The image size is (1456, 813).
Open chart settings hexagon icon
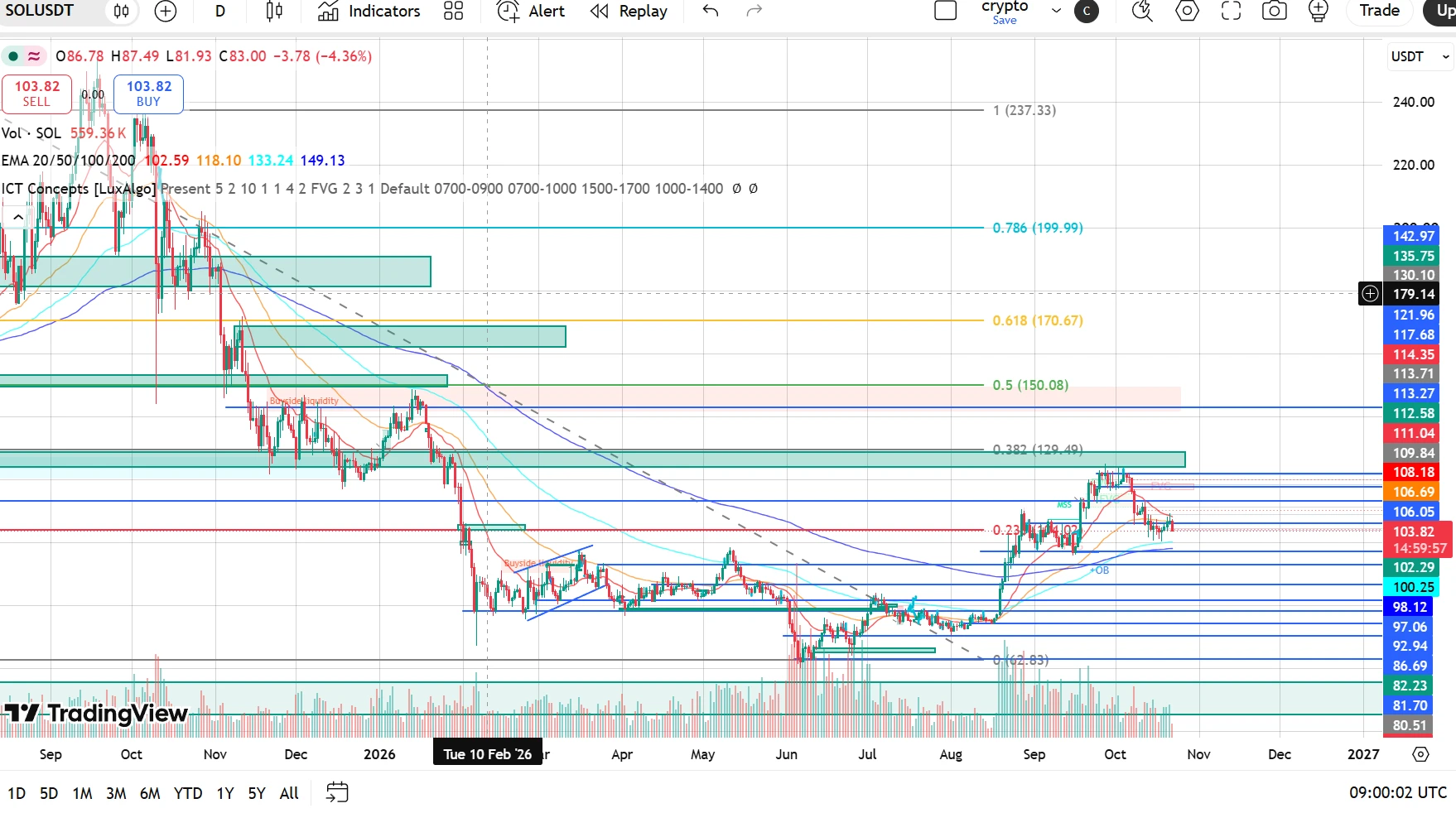click(1188, 11)
